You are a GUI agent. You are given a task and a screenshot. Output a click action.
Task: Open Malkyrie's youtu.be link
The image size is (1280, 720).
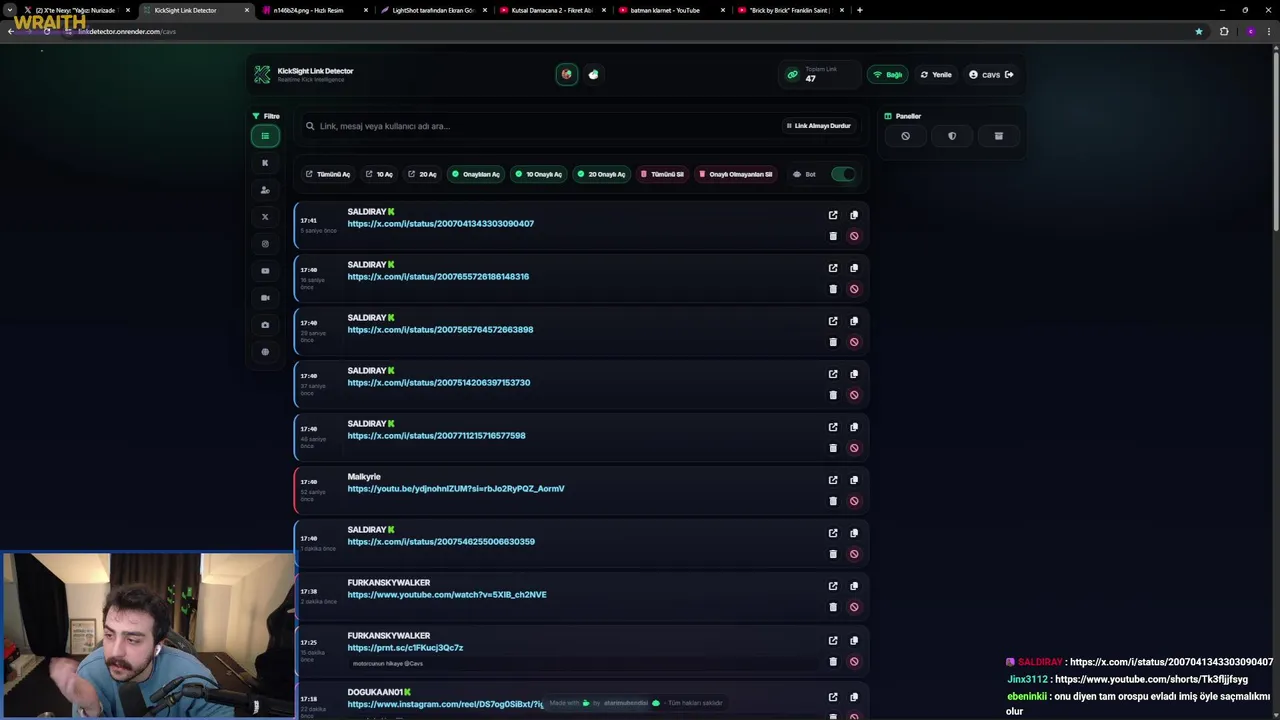click(456, 489)
